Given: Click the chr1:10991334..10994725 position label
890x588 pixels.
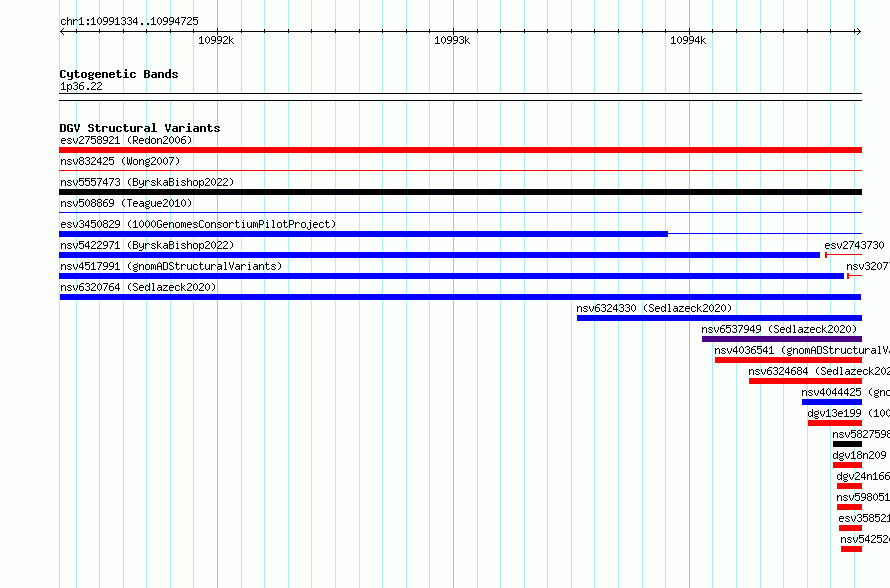Looking at the screenshot, I should click(129, 21).
